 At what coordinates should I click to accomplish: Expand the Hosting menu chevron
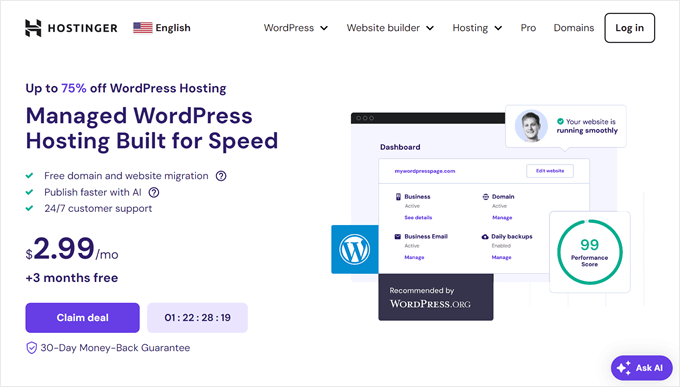[498, 28]
